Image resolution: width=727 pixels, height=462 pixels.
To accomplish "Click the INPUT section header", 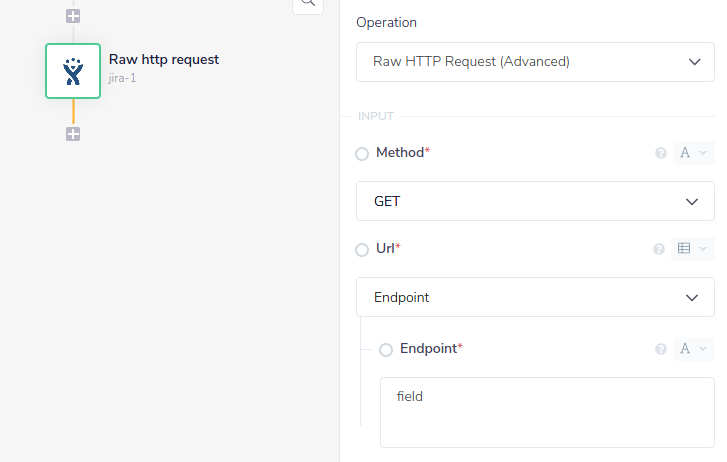I will coord(376,117).
